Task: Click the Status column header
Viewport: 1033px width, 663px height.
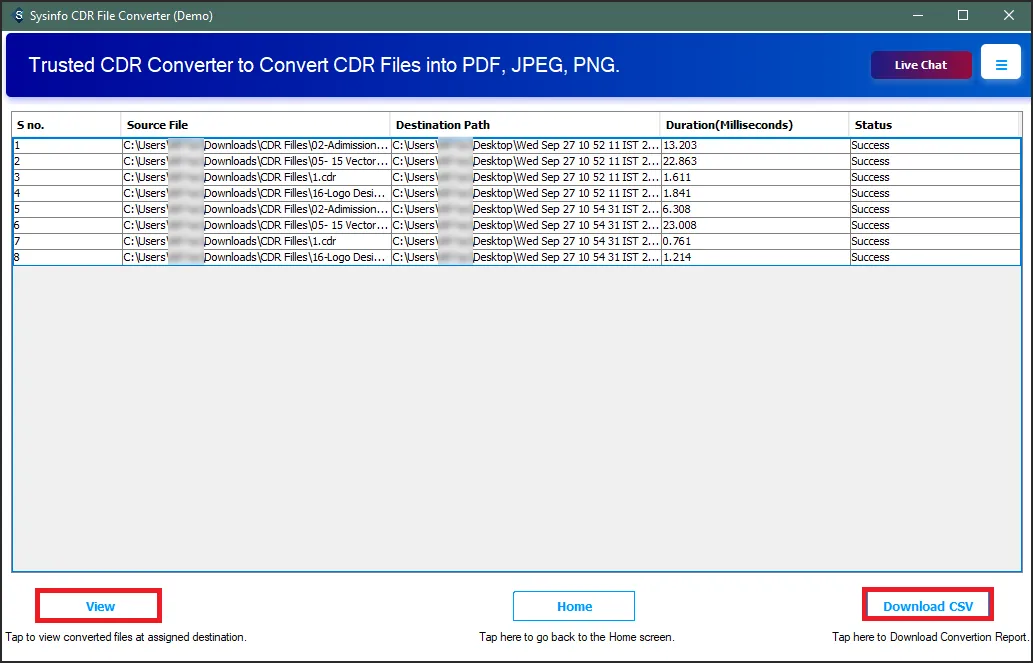Action: click(x=934, y=125)
